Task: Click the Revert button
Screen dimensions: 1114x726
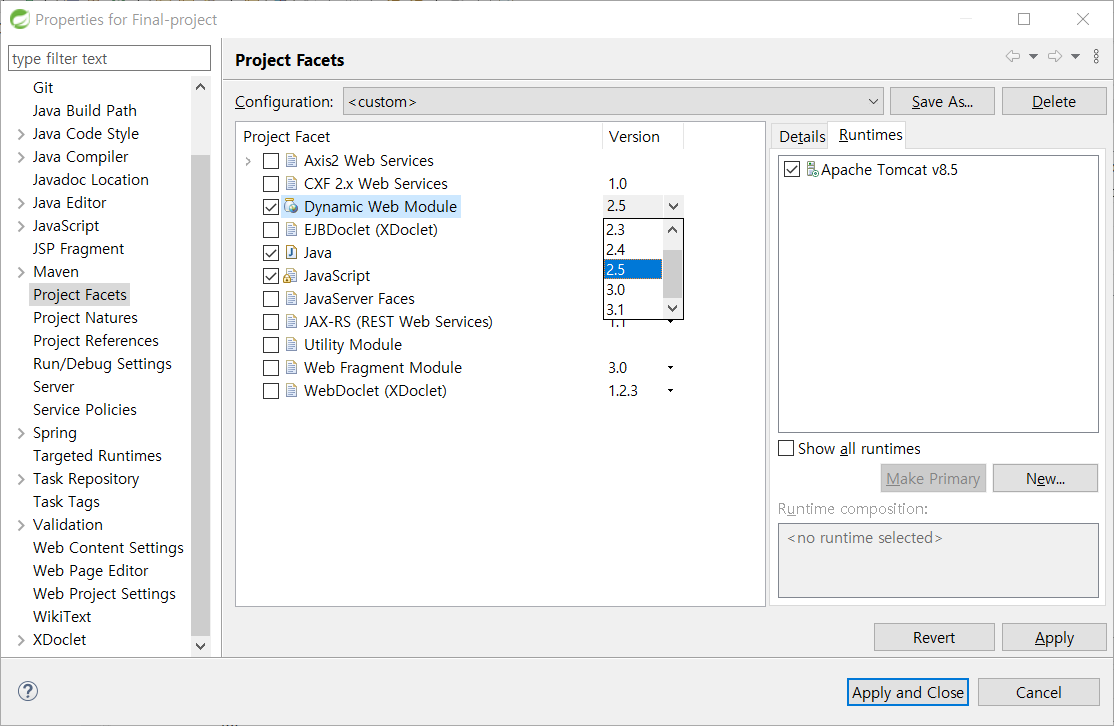Action: 934,637
